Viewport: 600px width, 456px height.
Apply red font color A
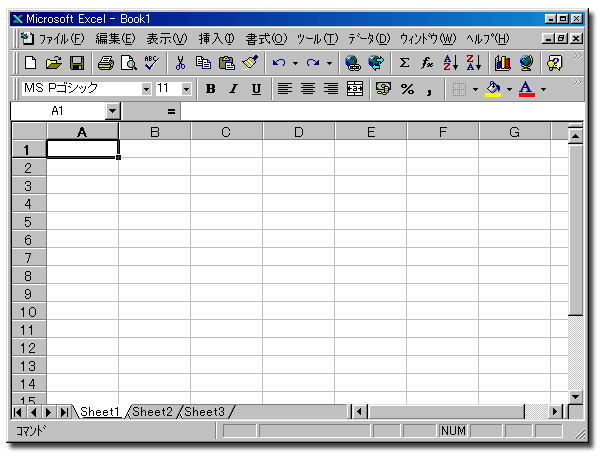(x=527, y=89)
